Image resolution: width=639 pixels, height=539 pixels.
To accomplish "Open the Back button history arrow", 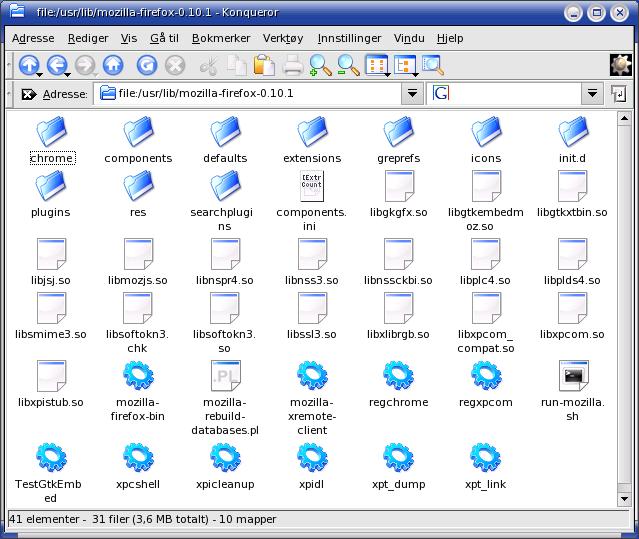I will pos(68,75).
